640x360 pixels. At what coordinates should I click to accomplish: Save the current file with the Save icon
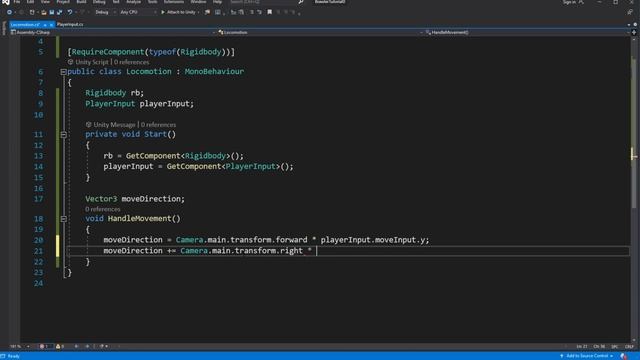(52, 12)
